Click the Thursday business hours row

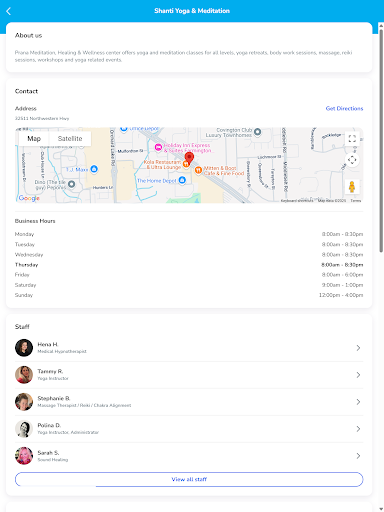tap(189, 265)
